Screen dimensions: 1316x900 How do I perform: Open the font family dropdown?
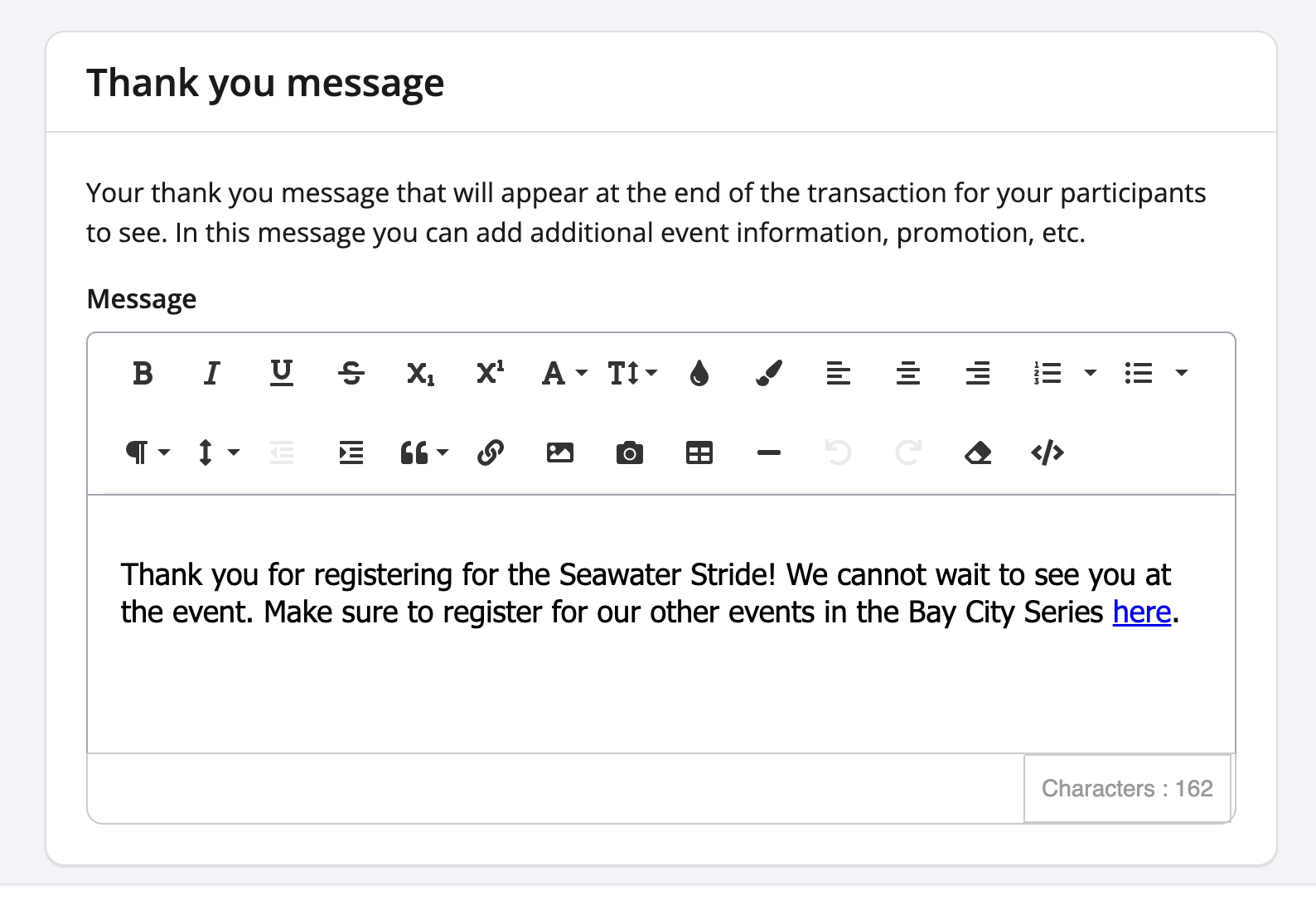coord(564,374)
